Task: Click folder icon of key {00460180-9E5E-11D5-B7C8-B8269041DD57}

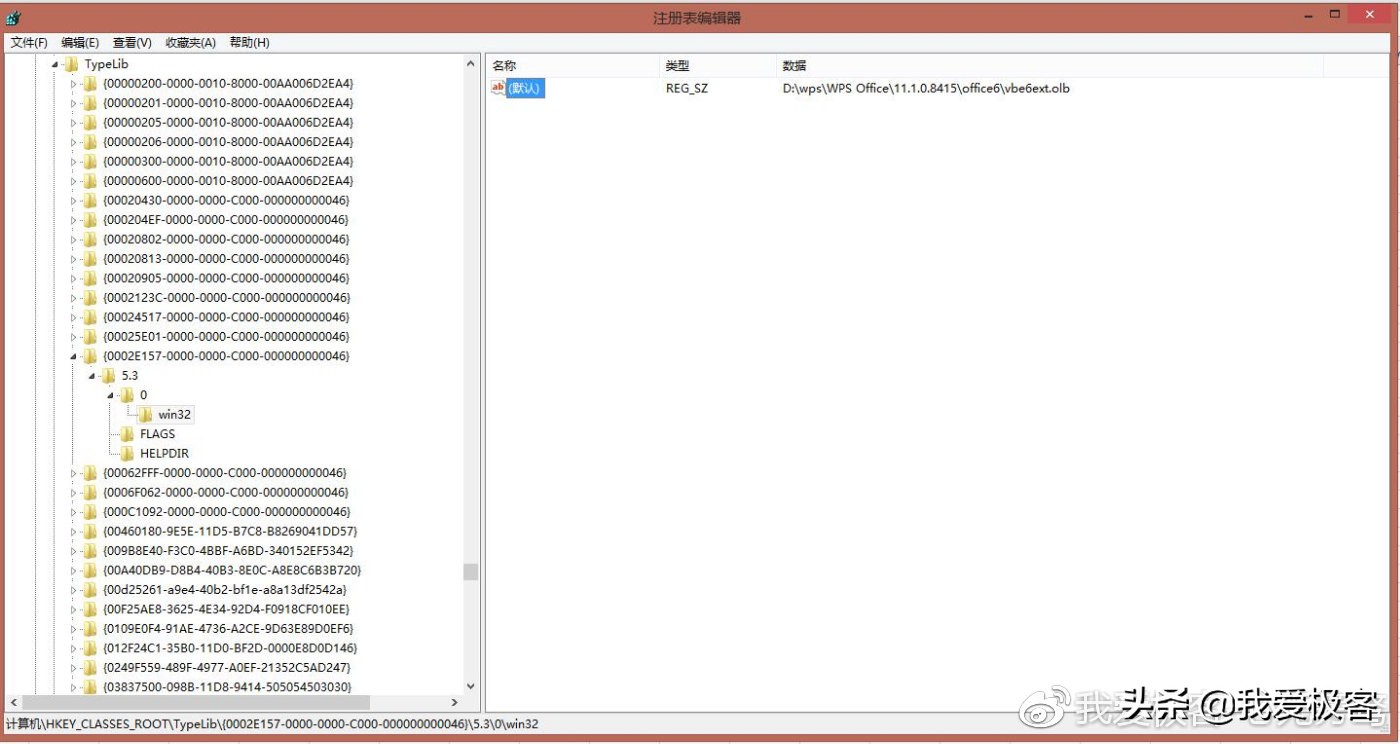Action: pos(90,531)
